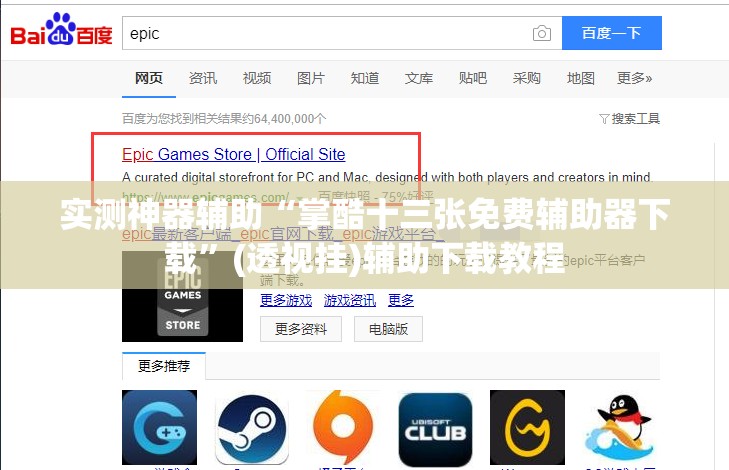Open camera image search icon
The width and height of the screenshot is (729, 470).
click(x=542, y=33)
